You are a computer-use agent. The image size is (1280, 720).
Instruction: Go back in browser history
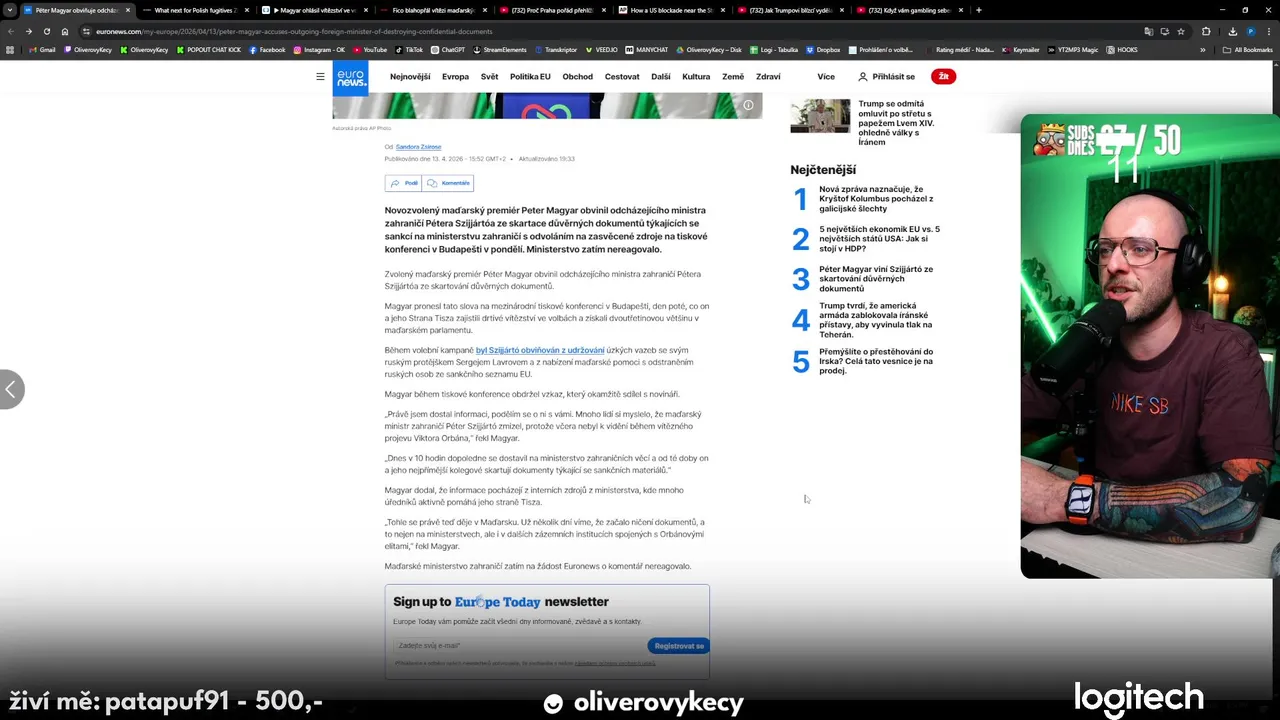coord(12,31)
